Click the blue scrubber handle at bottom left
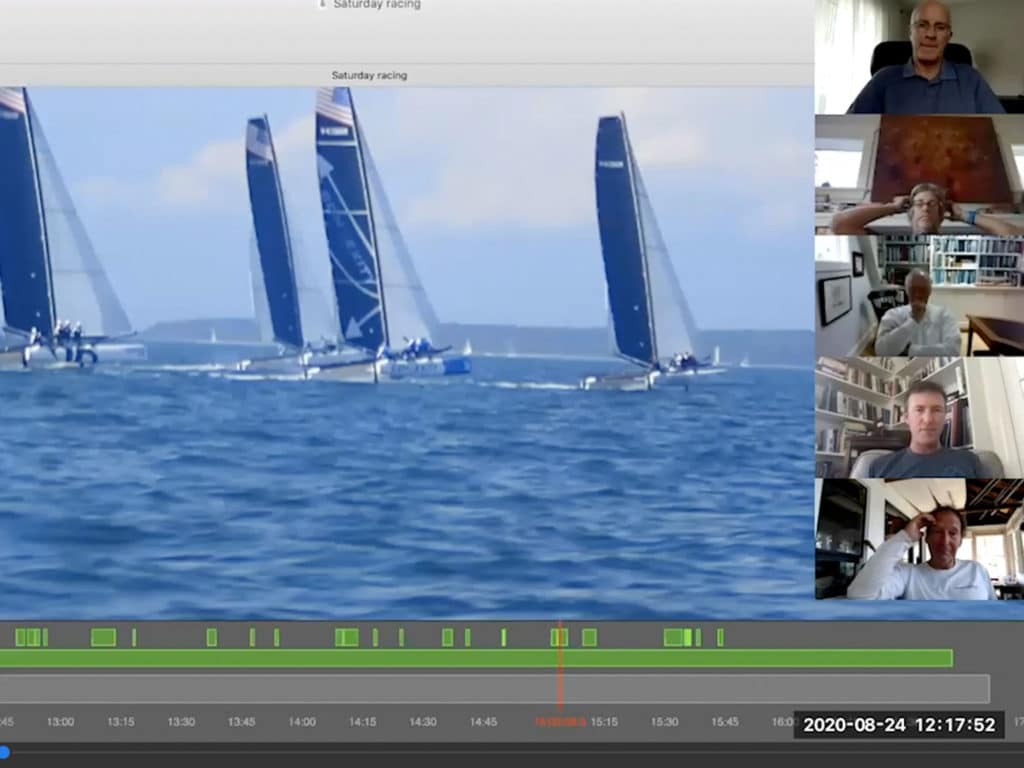 click(x=4, y=752)
